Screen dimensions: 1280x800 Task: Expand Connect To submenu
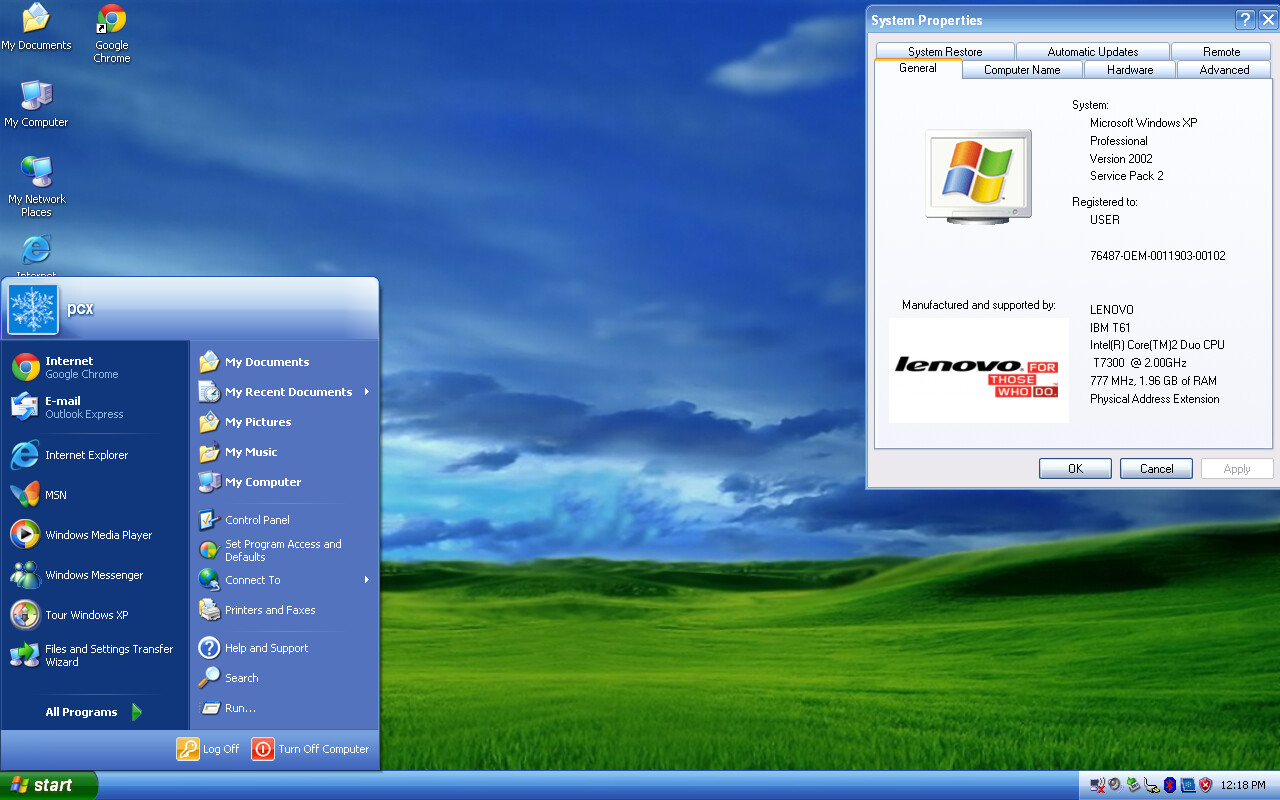click(x=284, y=580)
